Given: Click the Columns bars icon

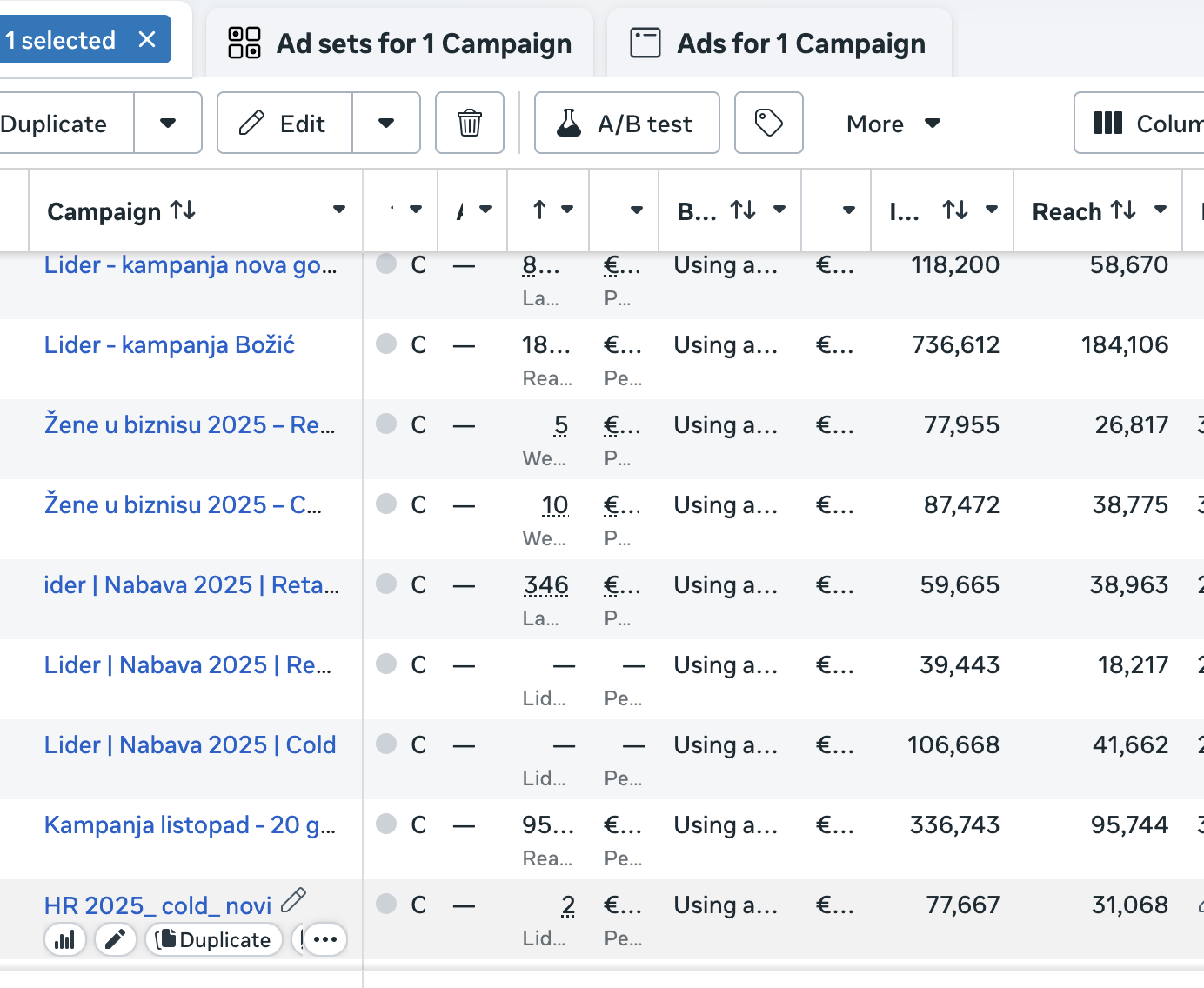Looking at the screenshot, I should [x=1108, y=123].
